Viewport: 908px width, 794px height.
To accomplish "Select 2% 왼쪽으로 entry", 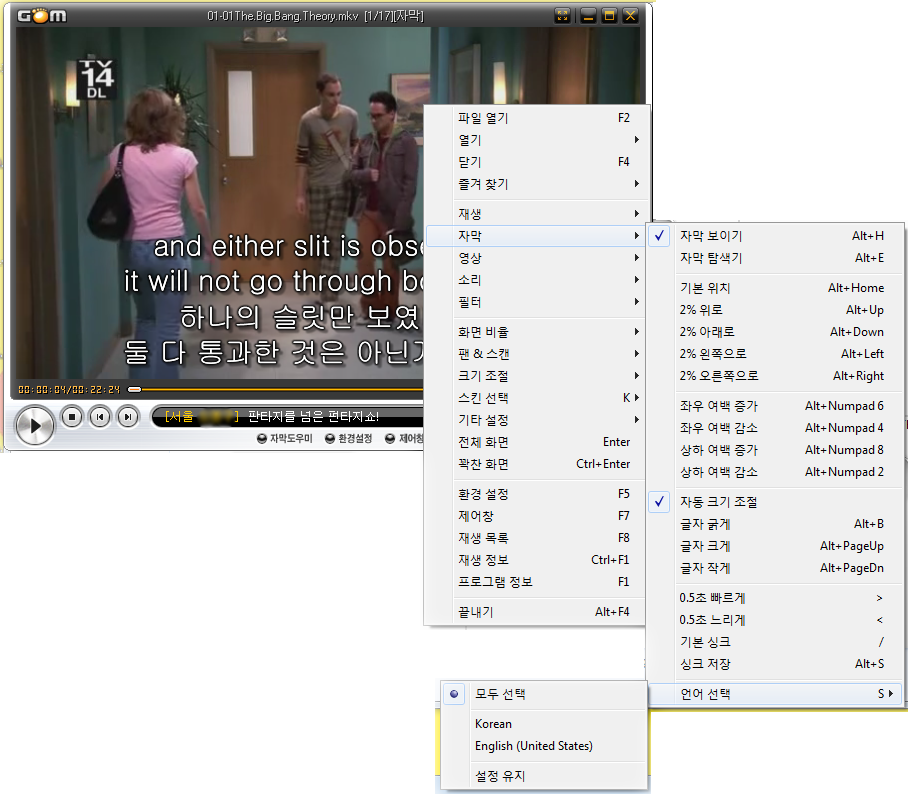I will tap(775, 354).
